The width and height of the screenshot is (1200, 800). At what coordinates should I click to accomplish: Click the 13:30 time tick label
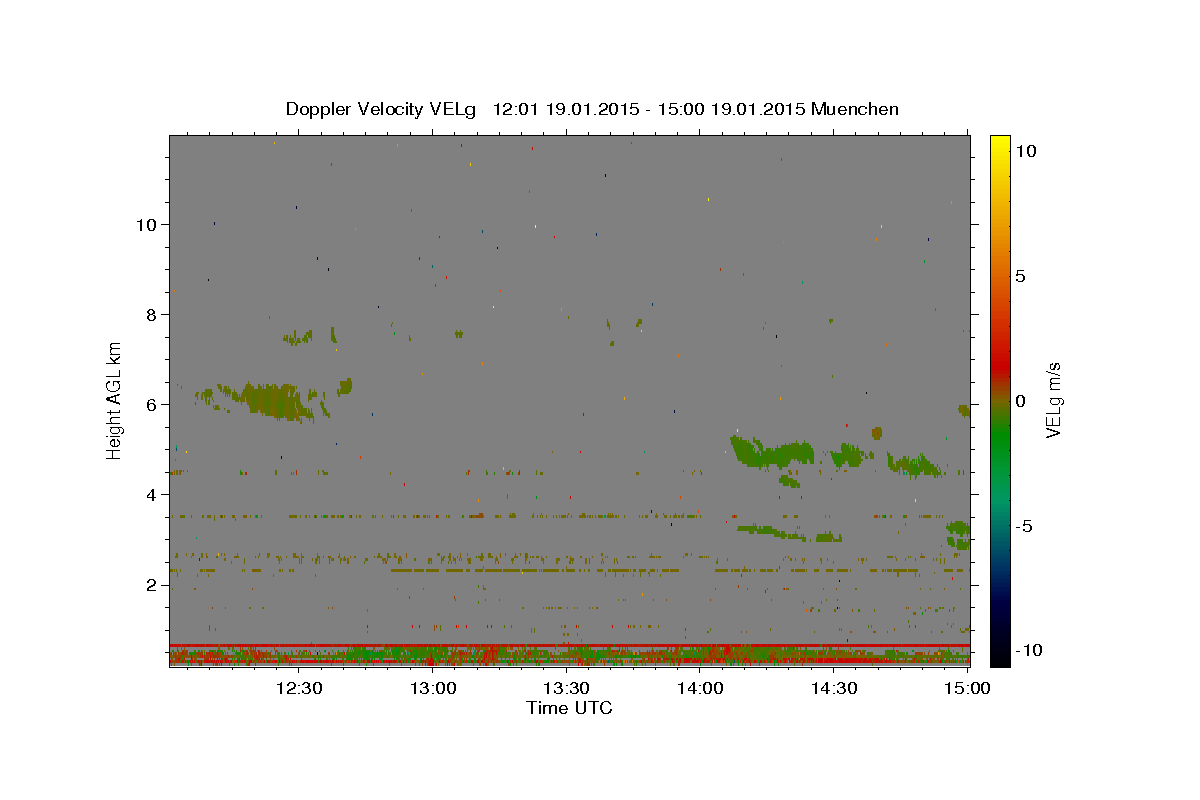tap(566, 688)
